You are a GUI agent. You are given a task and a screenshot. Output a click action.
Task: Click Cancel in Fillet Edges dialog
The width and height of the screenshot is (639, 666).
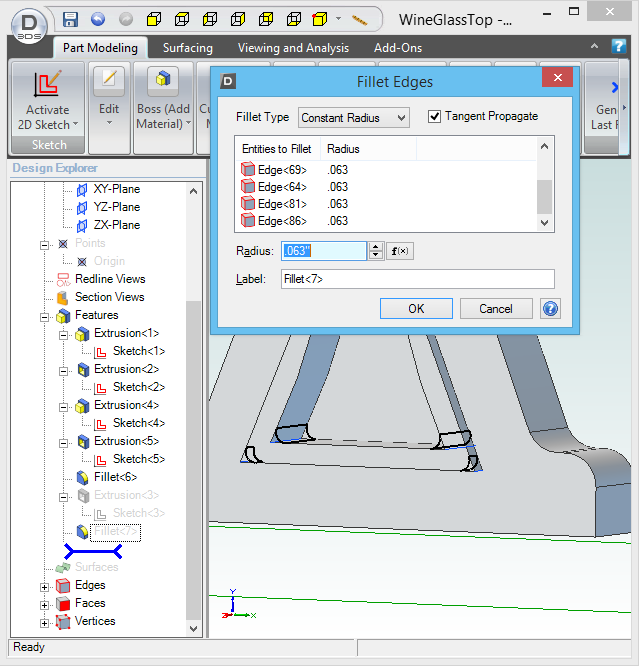pyautogui.click(x=496, y=309)
